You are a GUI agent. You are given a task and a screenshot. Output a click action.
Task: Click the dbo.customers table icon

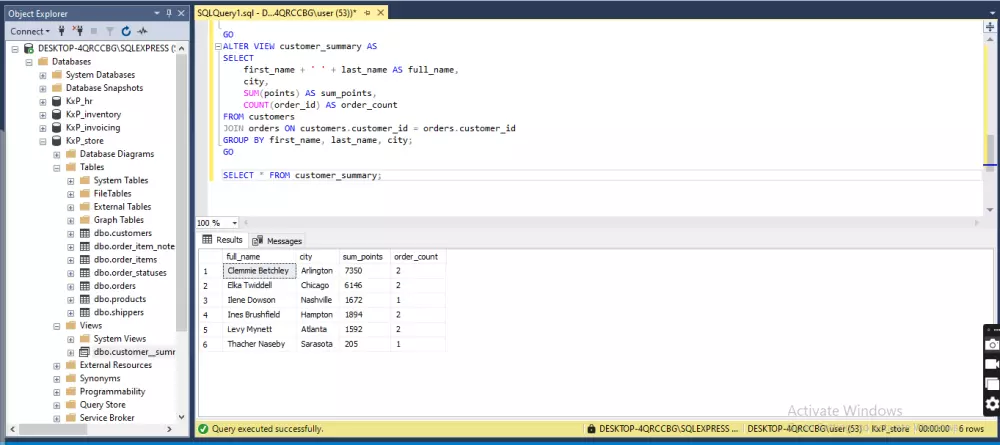pos(84,233)
